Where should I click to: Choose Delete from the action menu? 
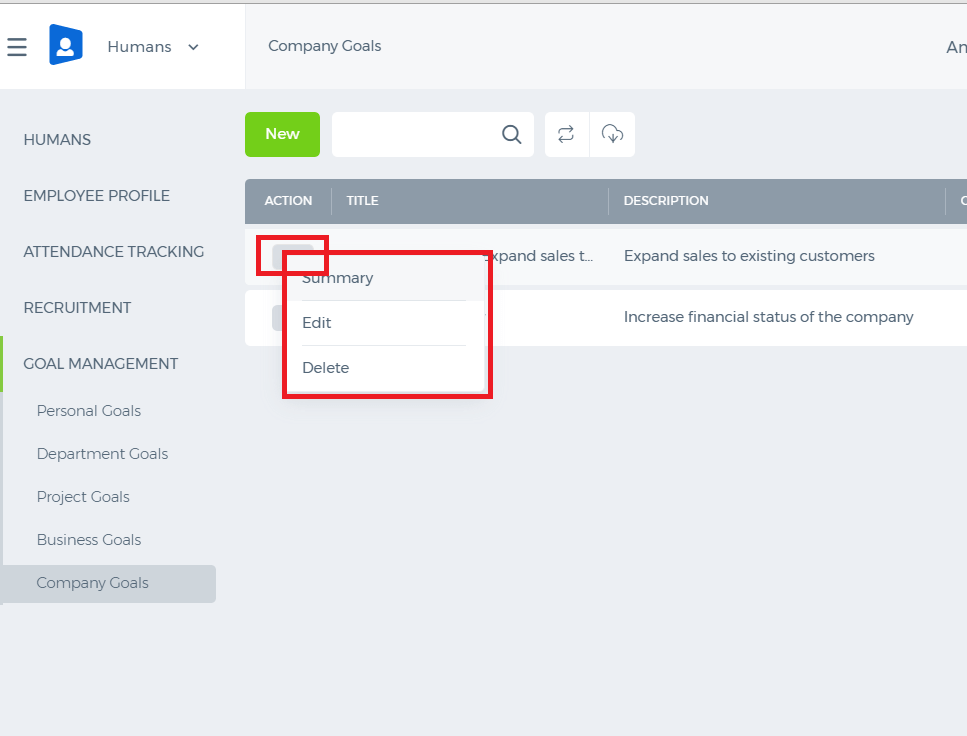click(x=326, y=368)
